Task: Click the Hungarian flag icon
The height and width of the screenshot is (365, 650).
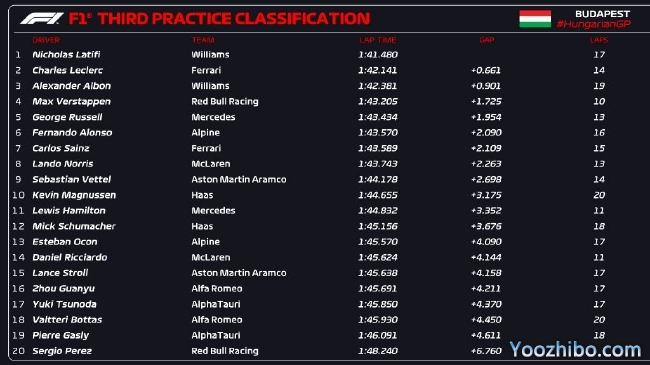Action: (535, 19)
